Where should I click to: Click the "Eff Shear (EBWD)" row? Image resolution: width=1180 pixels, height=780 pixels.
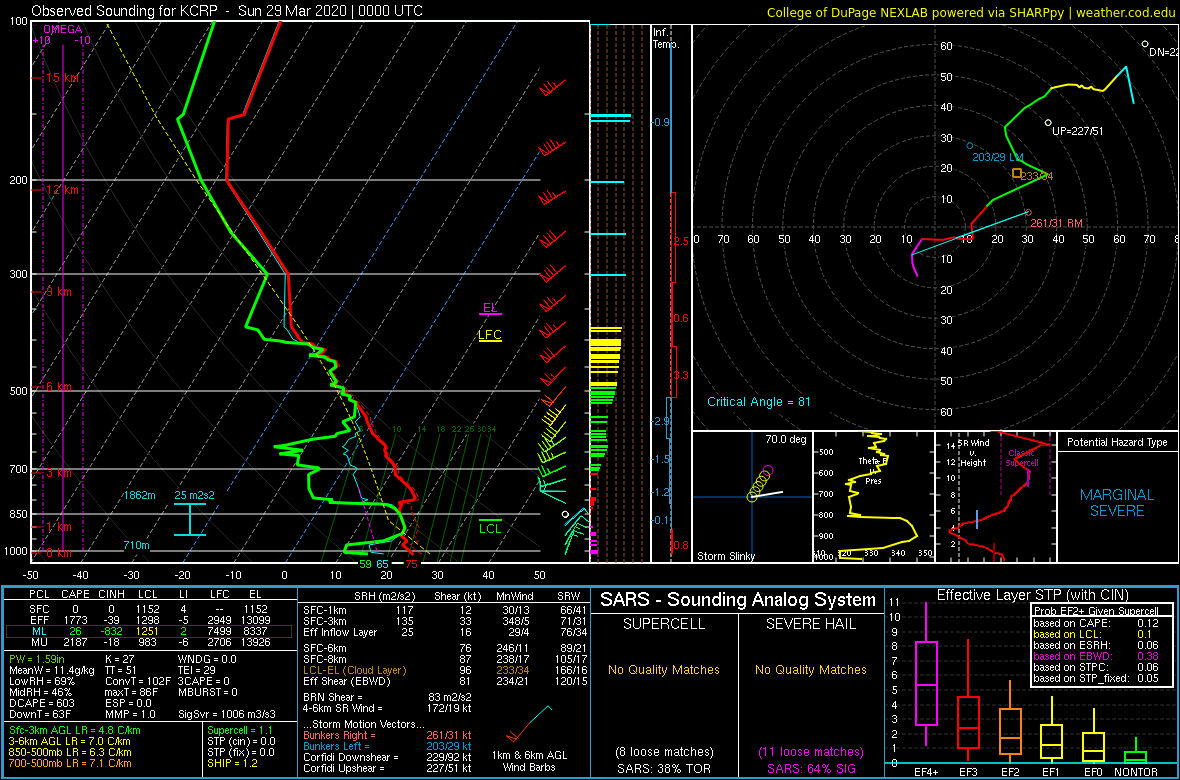[x=444, y=681]
